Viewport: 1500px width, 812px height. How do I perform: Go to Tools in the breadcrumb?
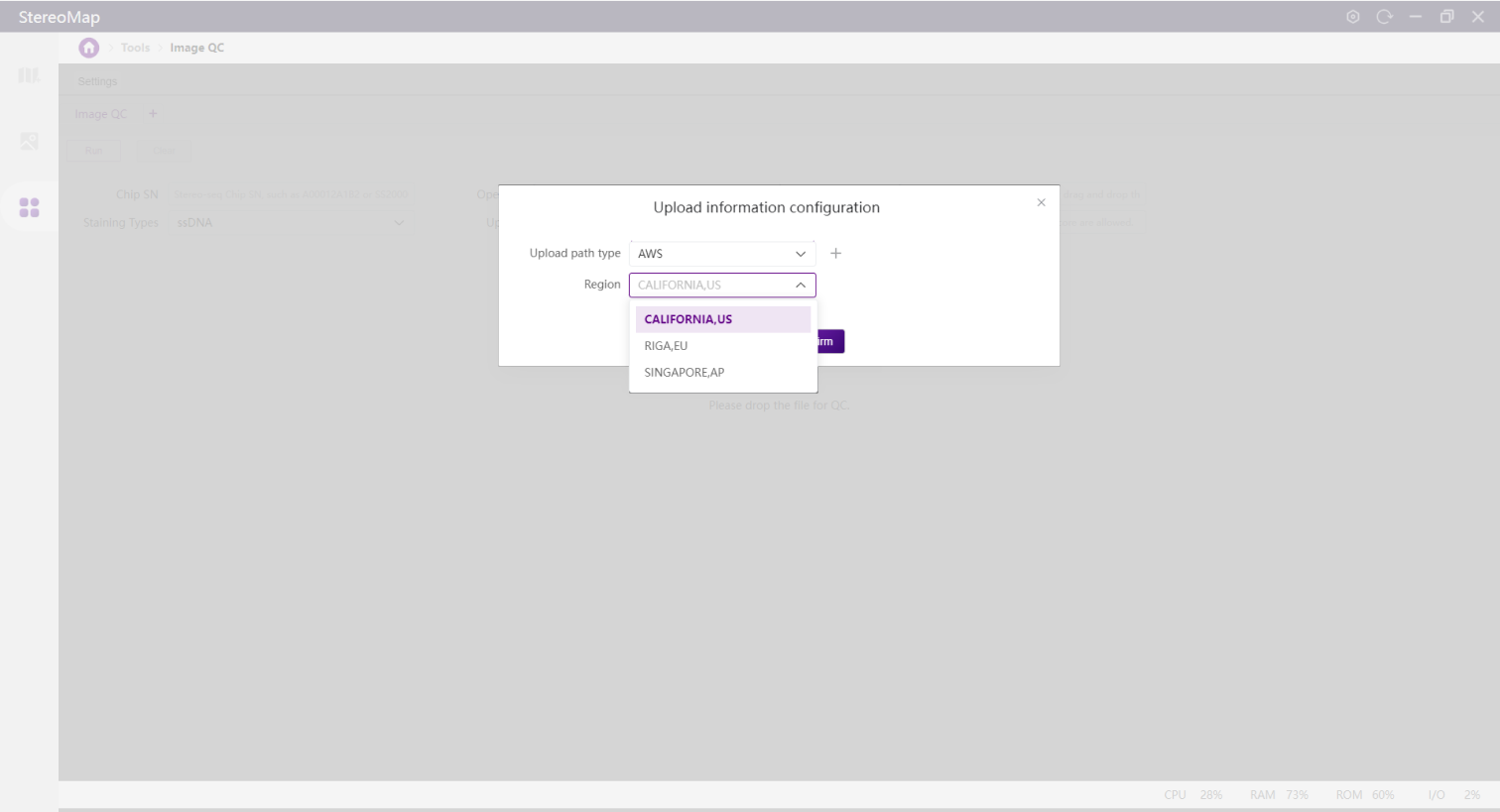click(x=135, y=48)
